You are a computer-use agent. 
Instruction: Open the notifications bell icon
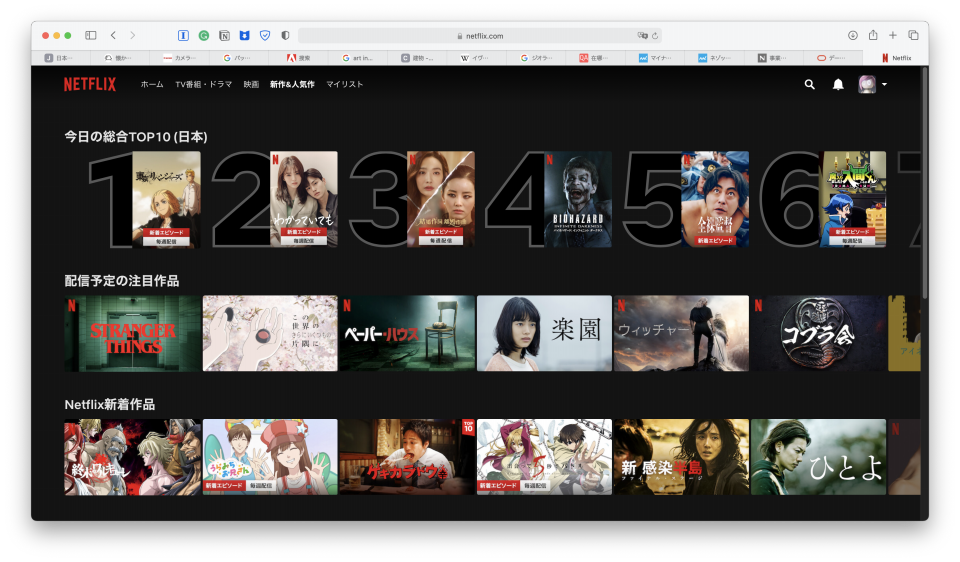click(x=838, y=84)
